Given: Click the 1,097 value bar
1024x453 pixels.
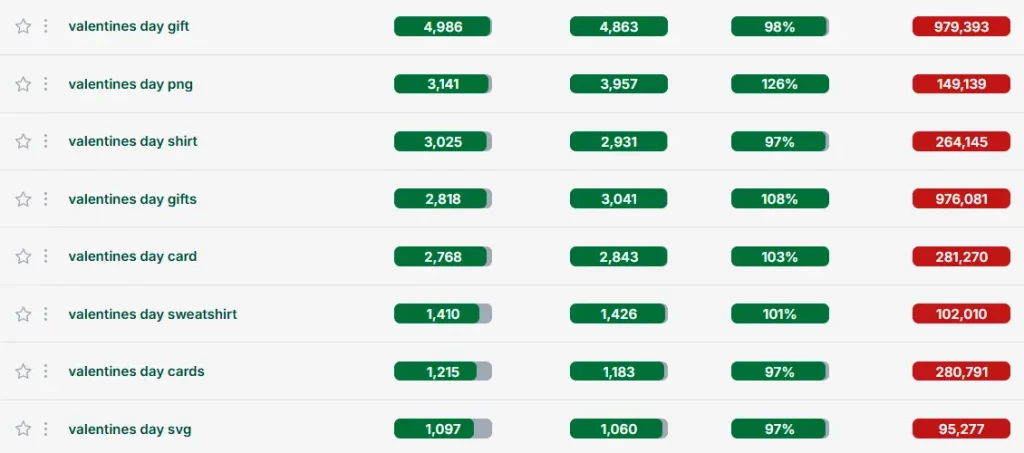Looking at the screenshot, I should [442, 429].
